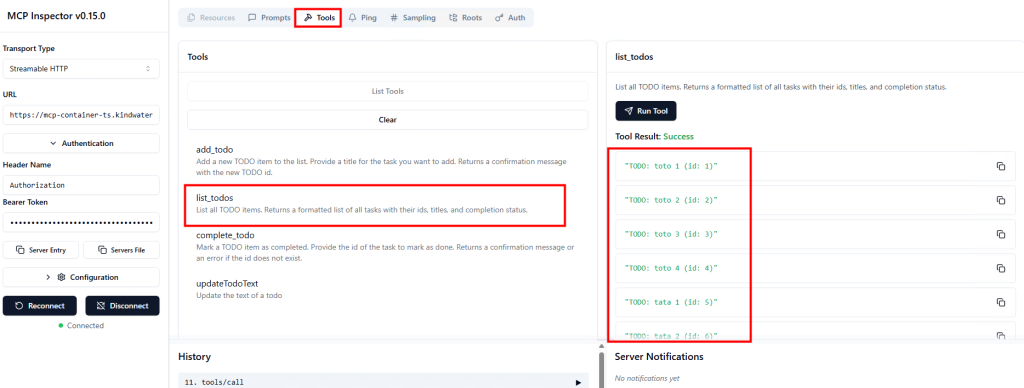Viewport: 1024px width, 388px height.
Task: Go to the Auth tab
Action: 510,18
